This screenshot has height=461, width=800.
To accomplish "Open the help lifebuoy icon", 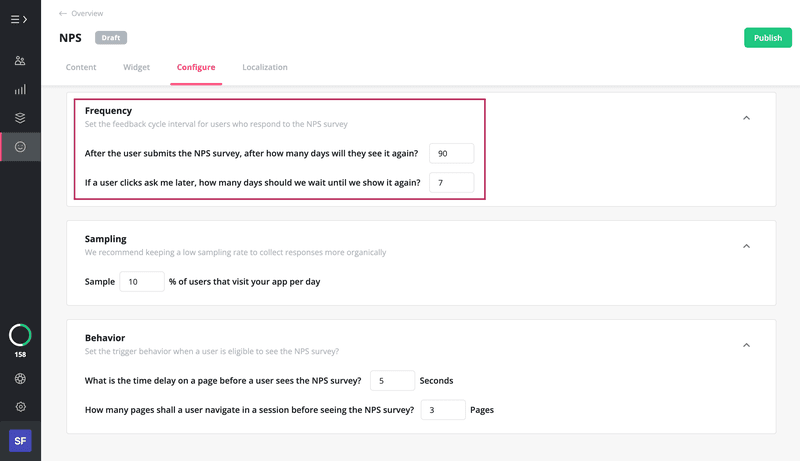I will click(20, 378).
